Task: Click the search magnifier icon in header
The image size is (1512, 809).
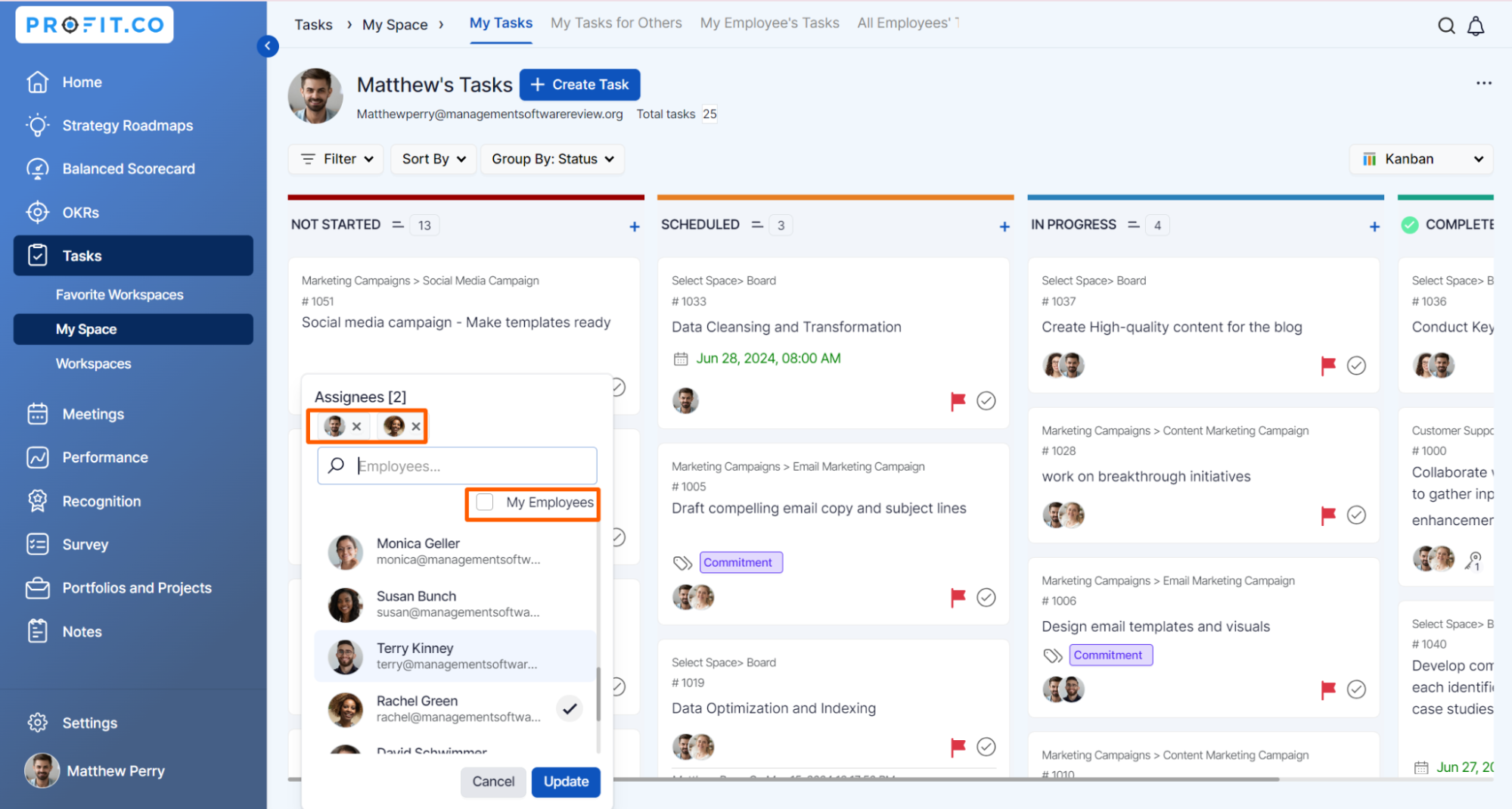Action: pyautogui.click(x=1445, y=26)
